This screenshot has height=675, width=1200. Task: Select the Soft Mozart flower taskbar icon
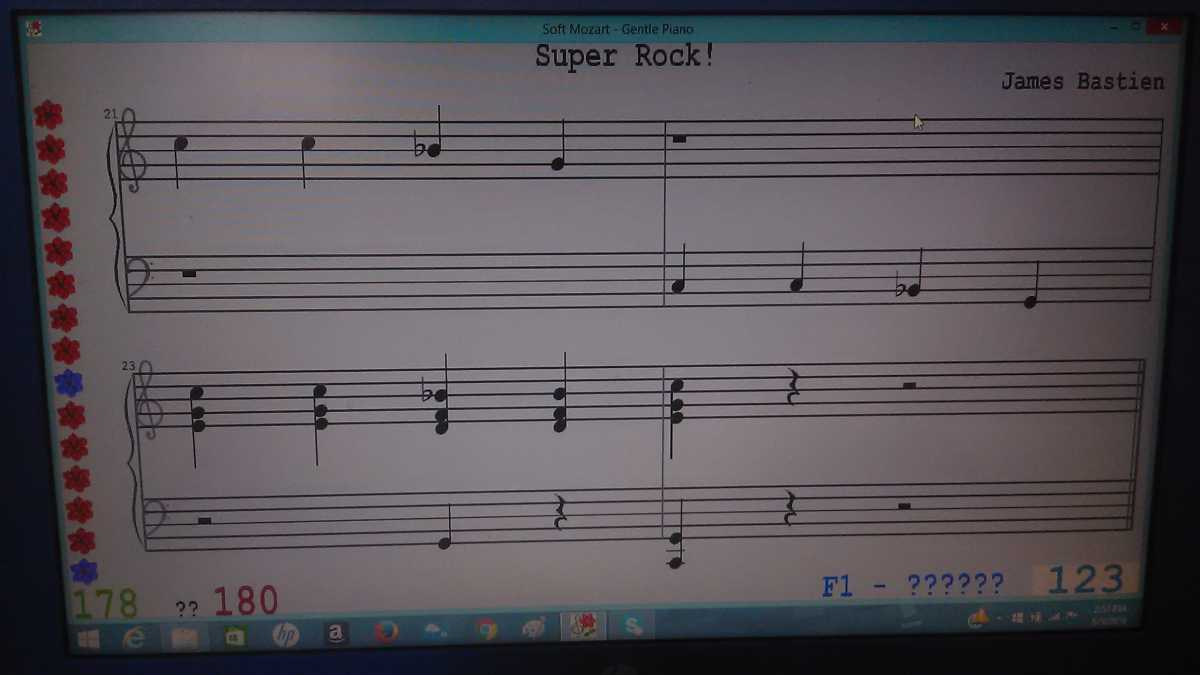(582, 626)
